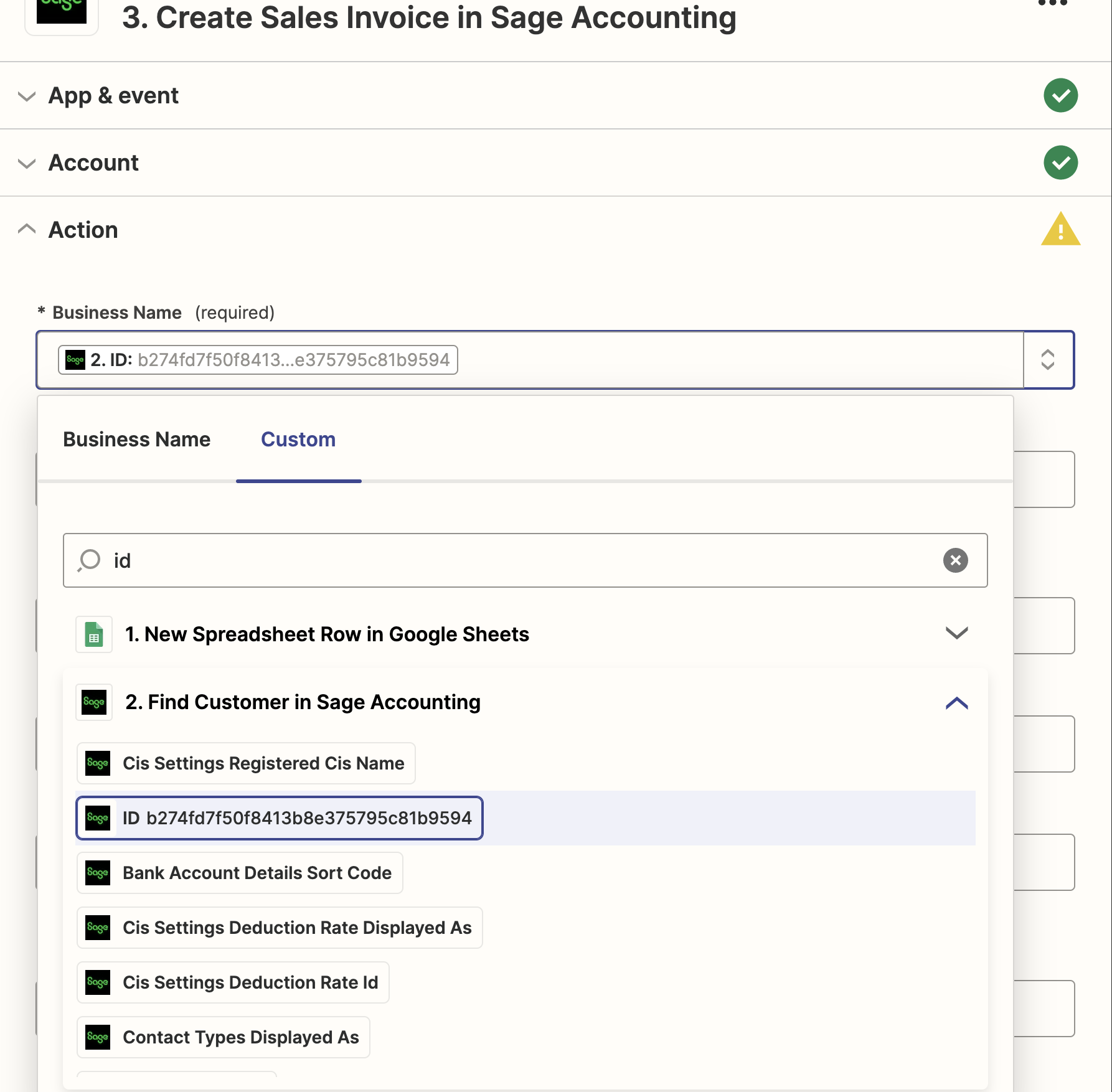
Task: Click Sage icon on ID row
Action: click(x=98, y=818)
